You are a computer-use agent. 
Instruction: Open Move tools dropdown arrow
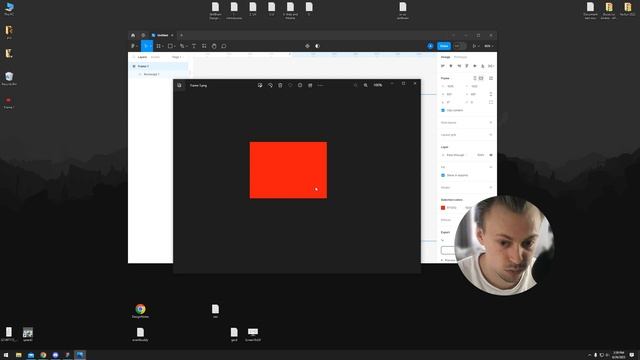point(151,46)
